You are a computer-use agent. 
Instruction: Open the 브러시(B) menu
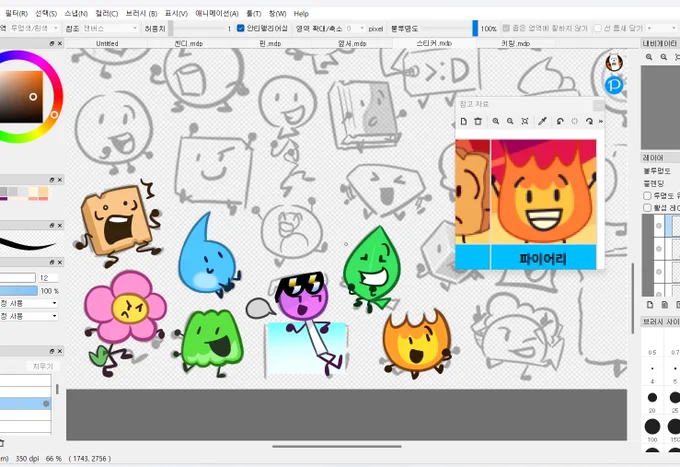point(141,13)
